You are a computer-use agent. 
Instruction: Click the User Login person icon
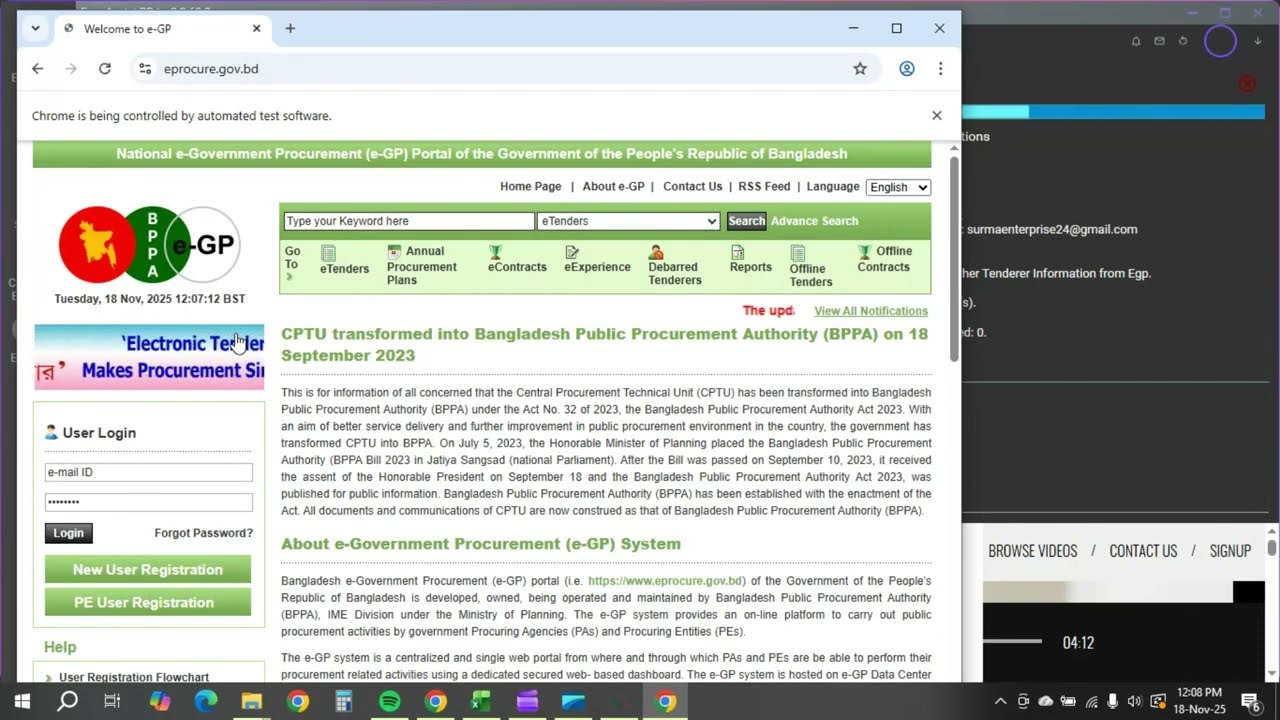[x=51, y=432]
